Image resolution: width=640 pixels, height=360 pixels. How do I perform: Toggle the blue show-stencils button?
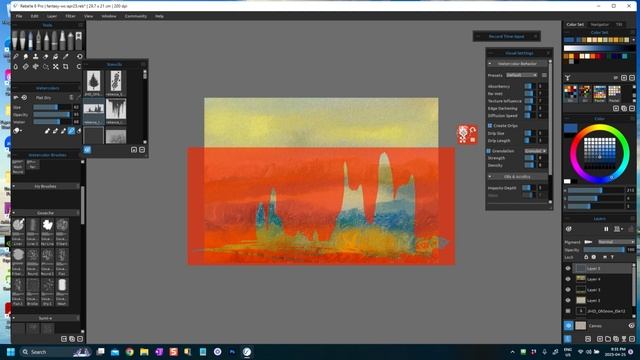point(87,150)
